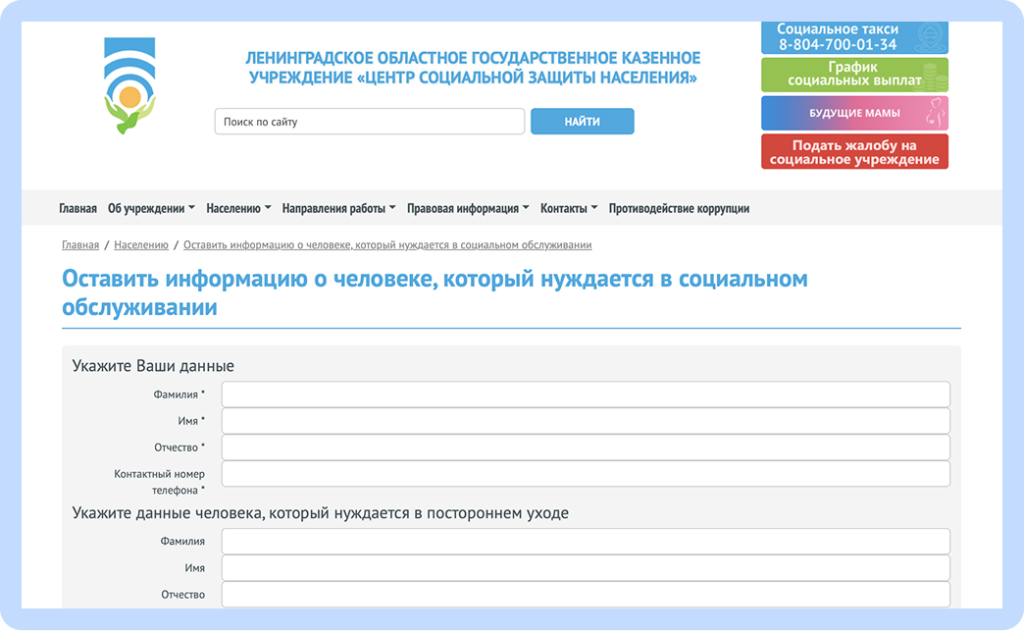This screenshot has width=1024, height=631.
Task: Follow the Населению breadcrumb link
Action: tap(141, 245)
